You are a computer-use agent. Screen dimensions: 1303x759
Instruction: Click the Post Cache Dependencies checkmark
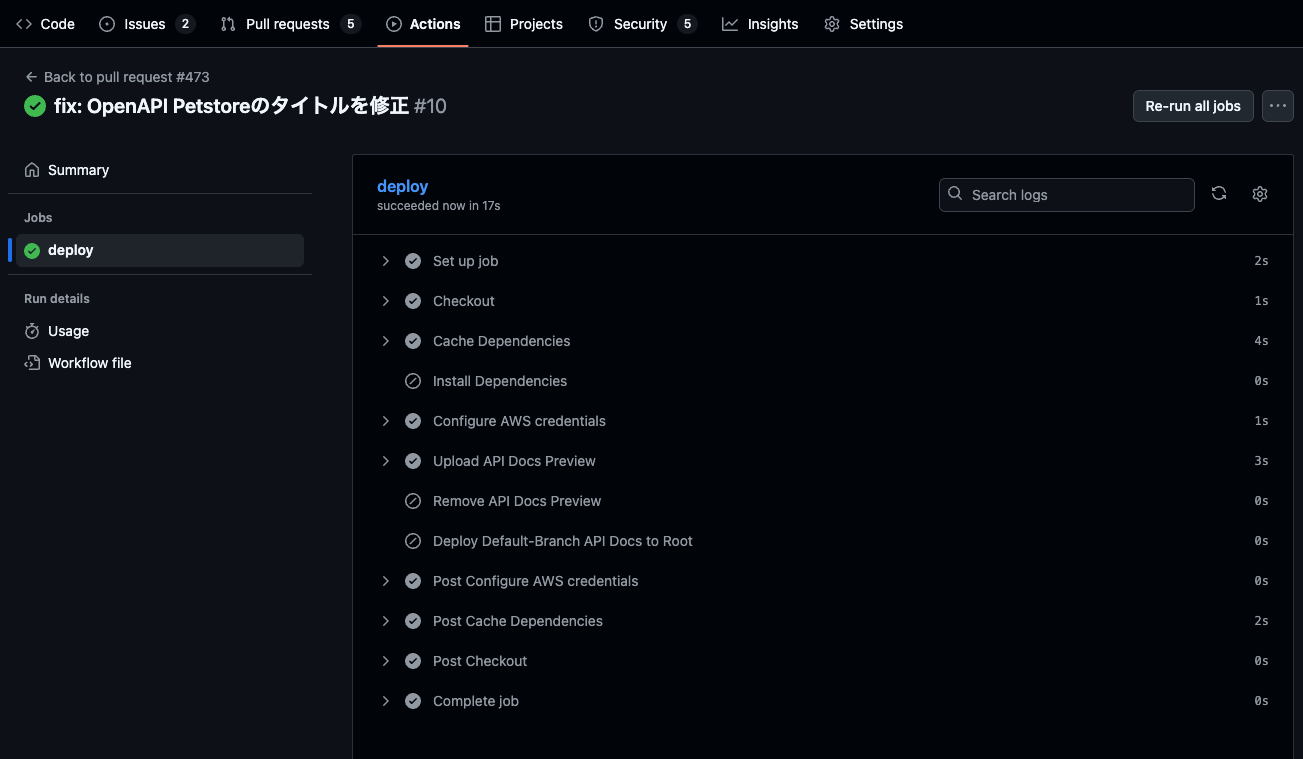point(413,621)
